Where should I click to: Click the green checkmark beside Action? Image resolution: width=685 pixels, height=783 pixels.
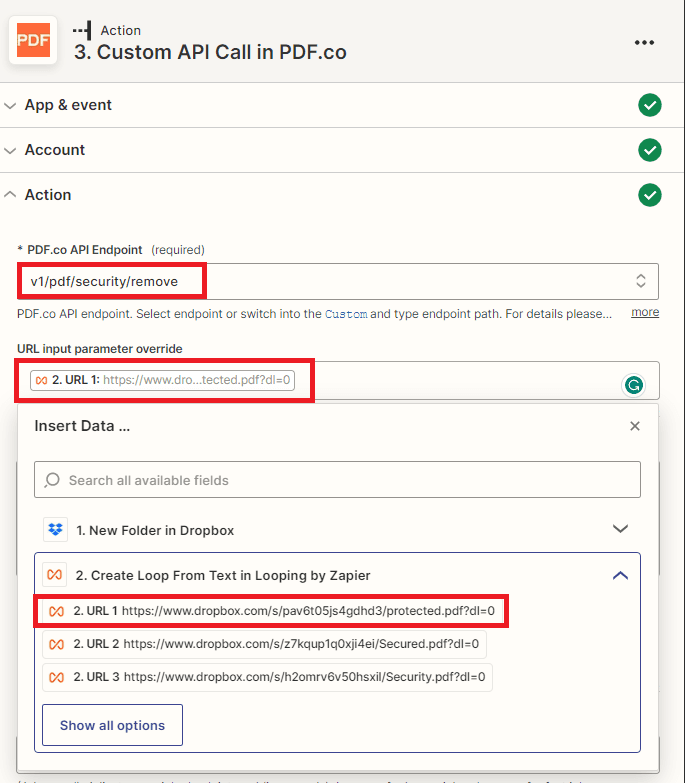point(650,195)
